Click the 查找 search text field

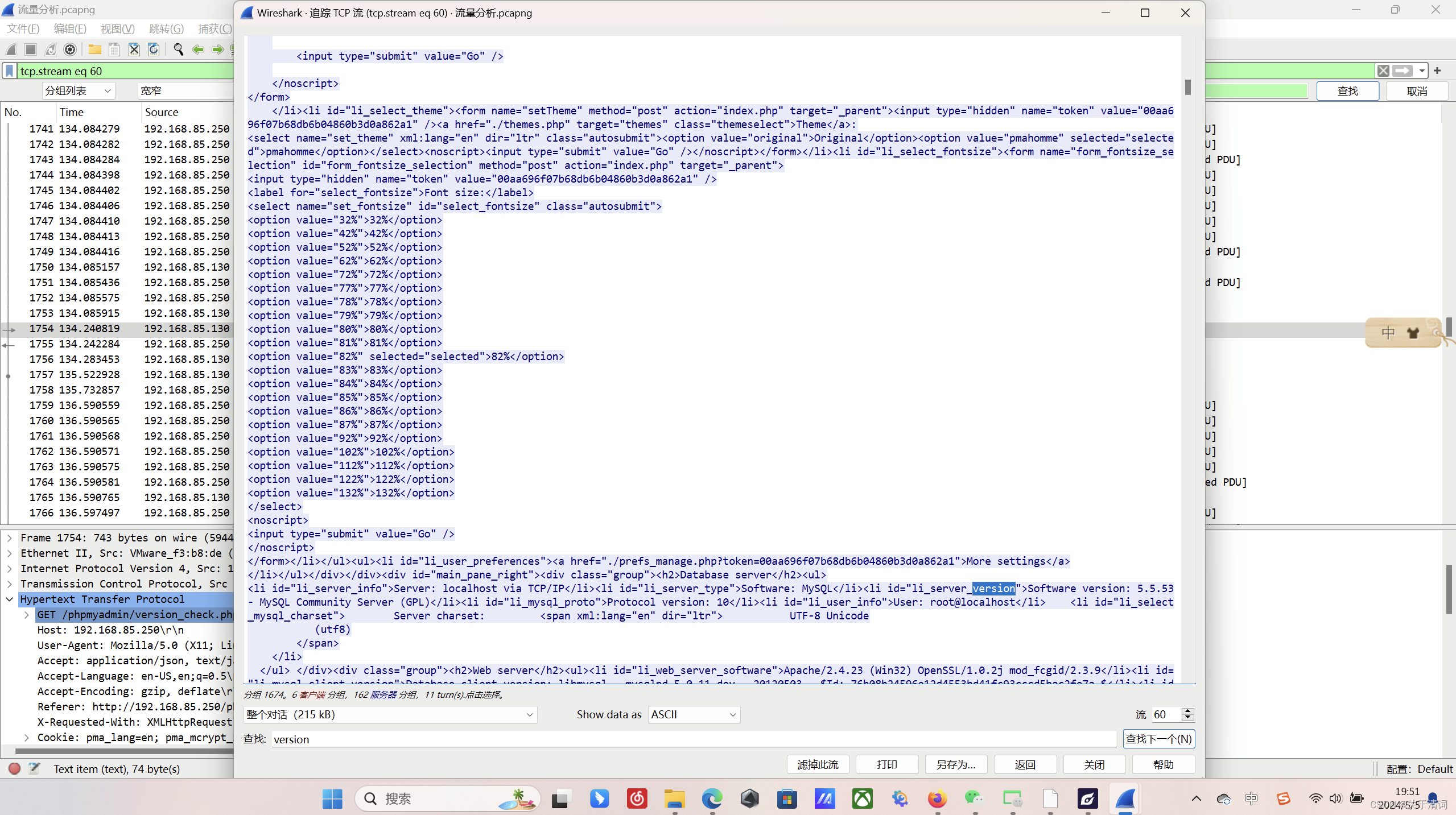[x=693, y=739]
